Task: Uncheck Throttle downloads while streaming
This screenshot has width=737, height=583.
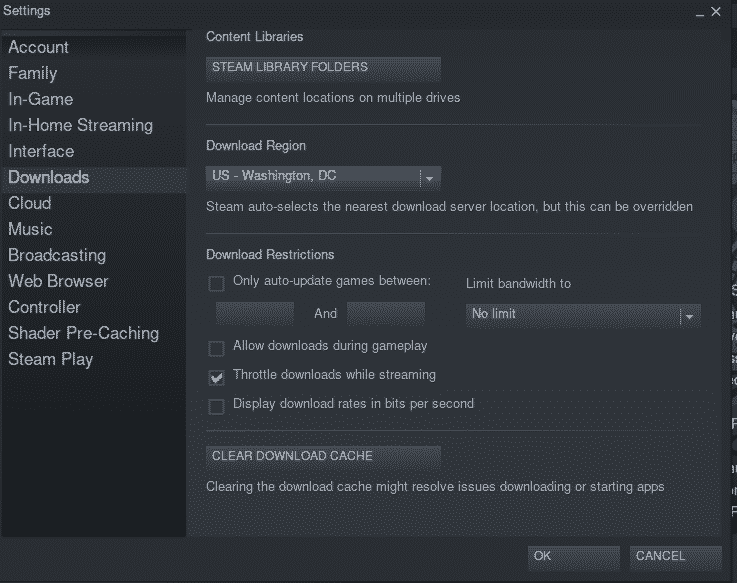Action: click(x=216, y=378)
